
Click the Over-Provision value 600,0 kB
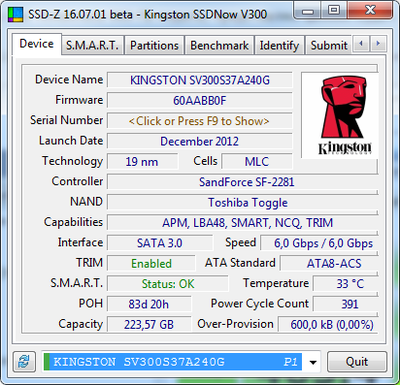[x=328, y=324]
